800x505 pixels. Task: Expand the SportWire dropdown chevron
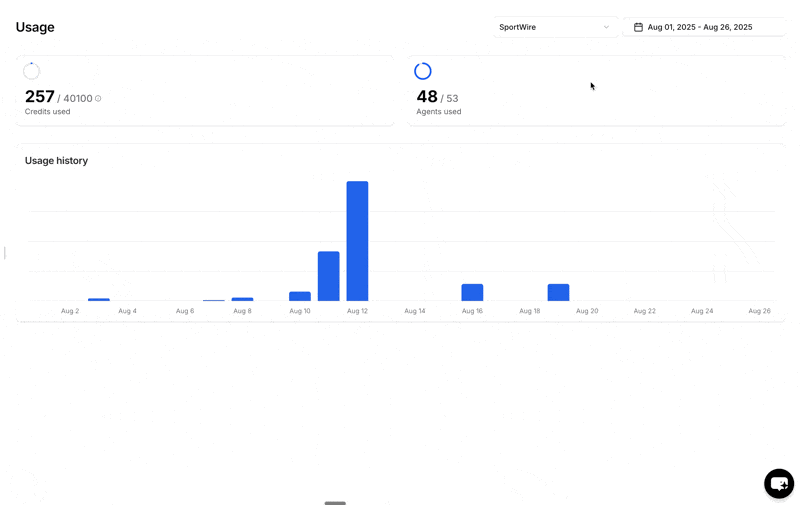coord(606,27)
